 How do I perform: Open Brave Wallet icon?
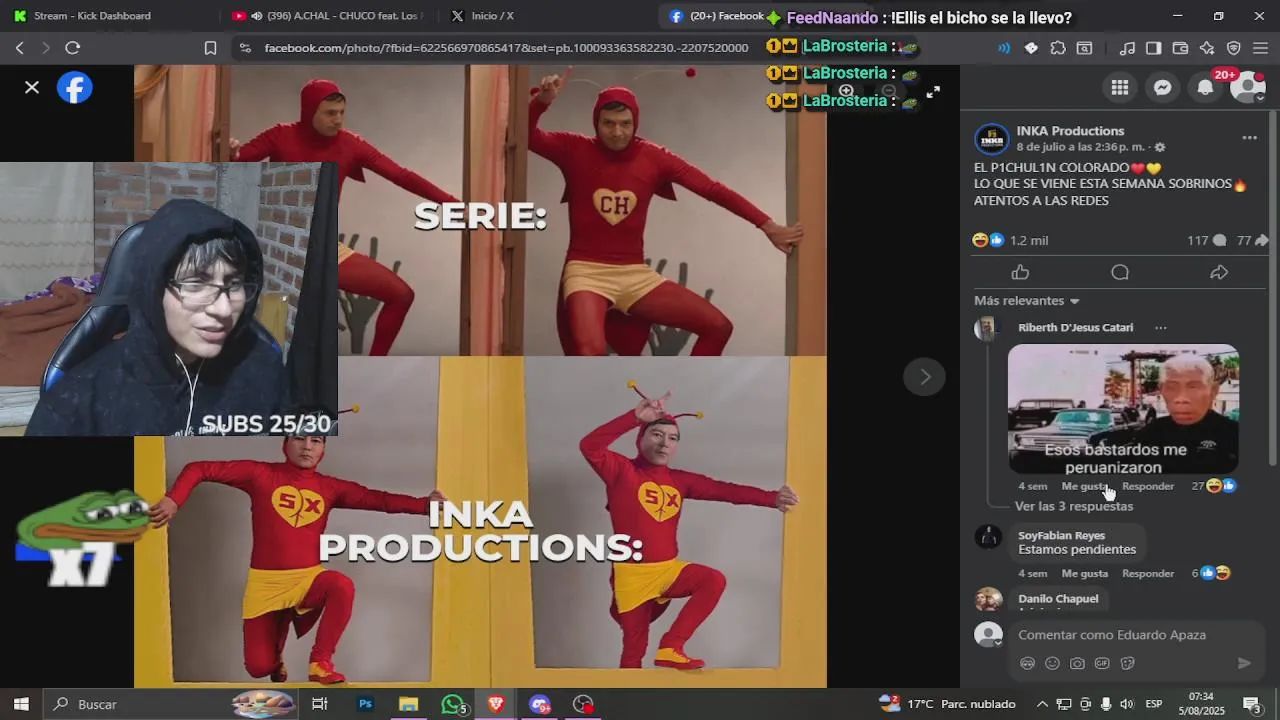1180,48
